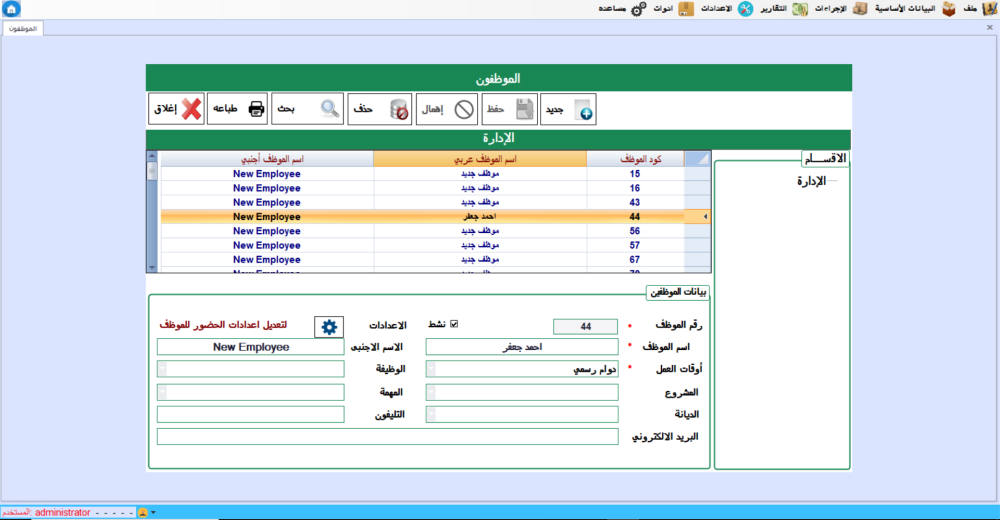The height and width of the screenshot is (520, 1000).
Task: Click the New (جديد) employee button
Action: tap(568, 109)
